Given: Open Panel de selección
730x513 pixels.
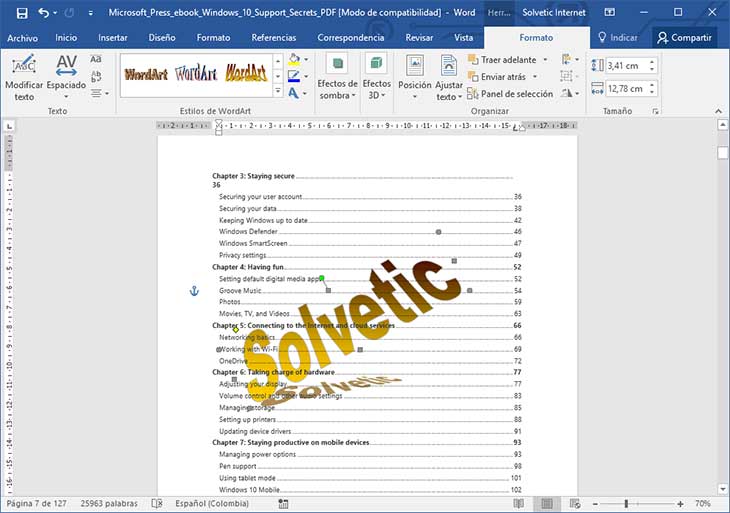Looking at the screenshot, I should (x=510, y=94).
